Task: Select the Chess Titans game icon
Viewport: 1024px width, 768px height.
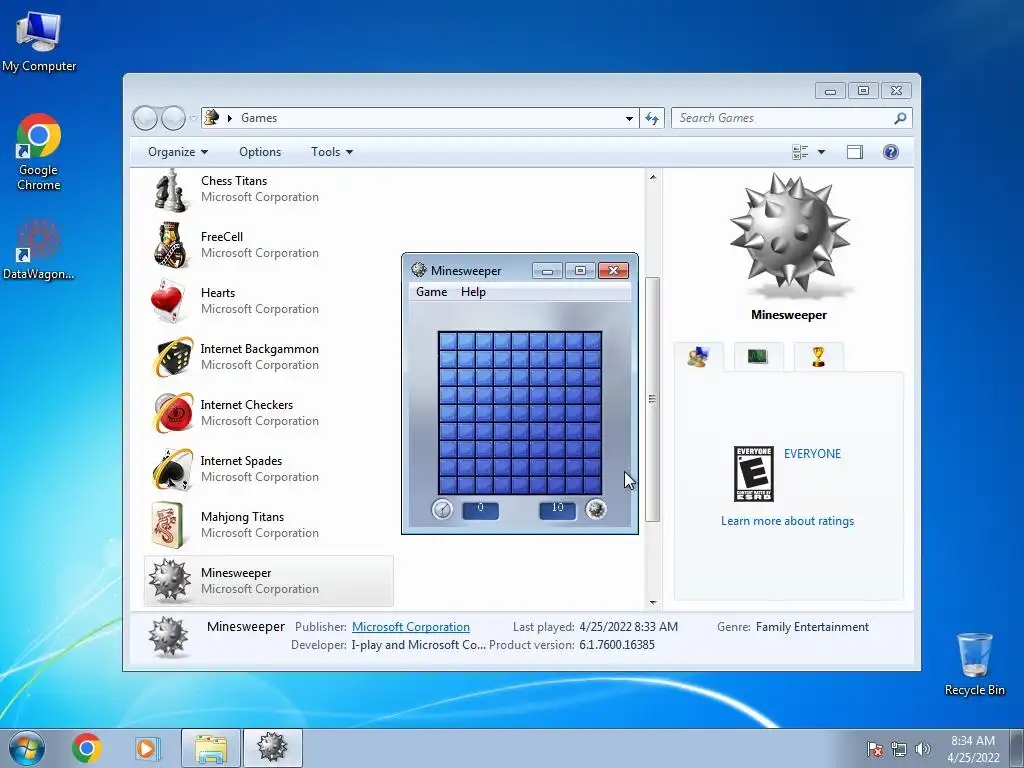Action: coord(171,190)
